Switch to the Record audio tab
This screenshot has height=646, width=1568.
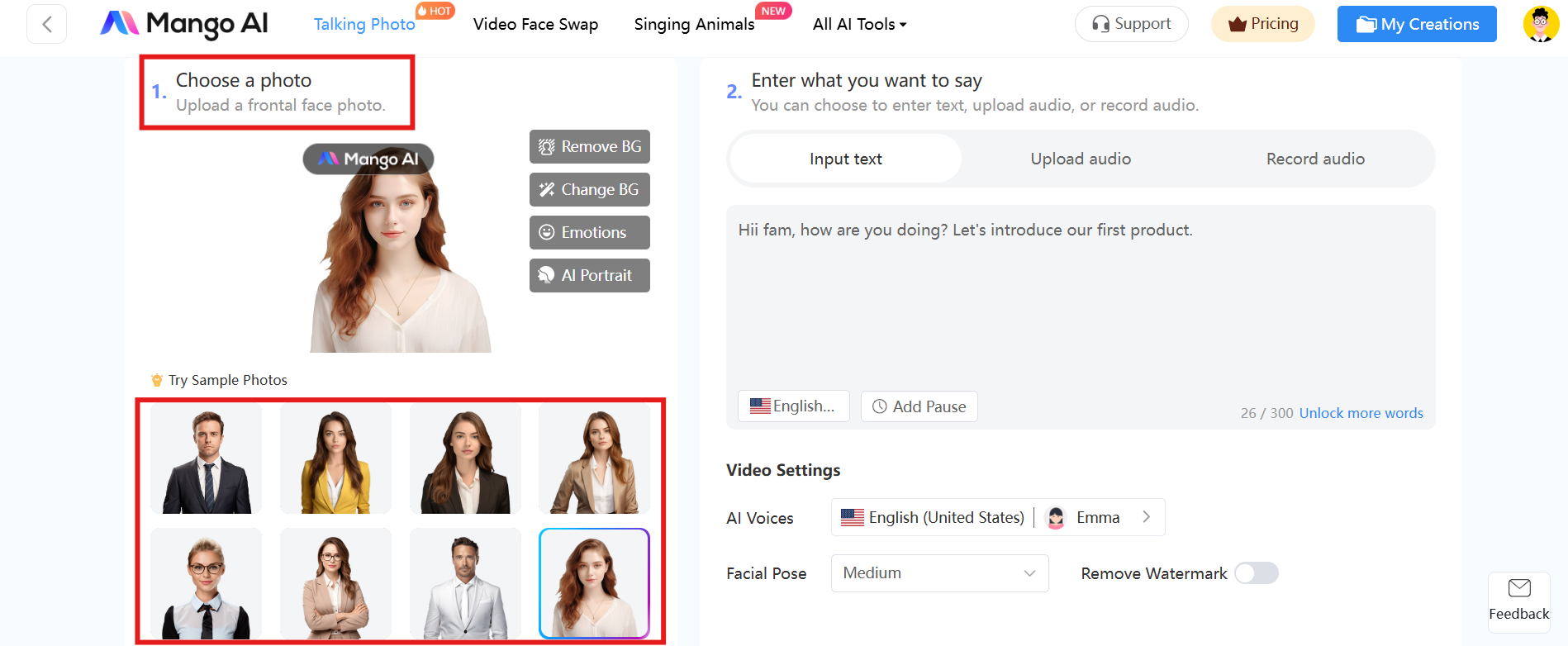pos(1315,159)
